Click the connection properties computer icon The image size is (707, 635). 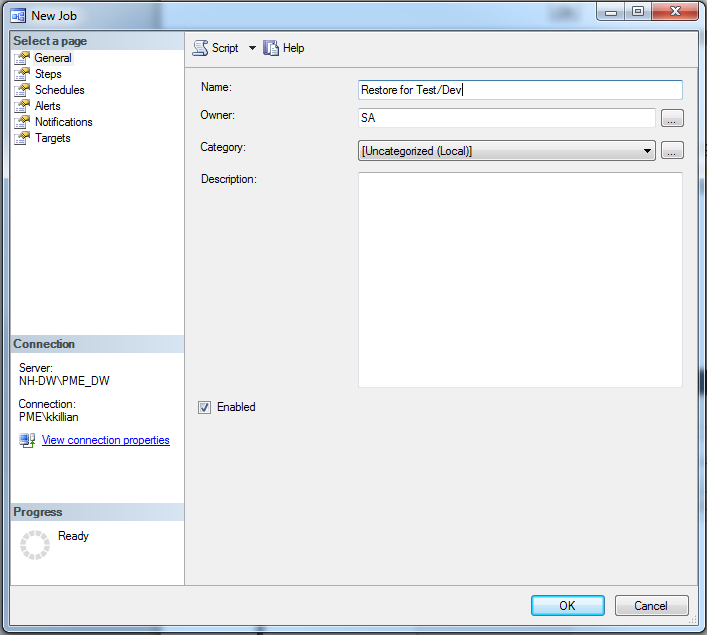[27, 440]
